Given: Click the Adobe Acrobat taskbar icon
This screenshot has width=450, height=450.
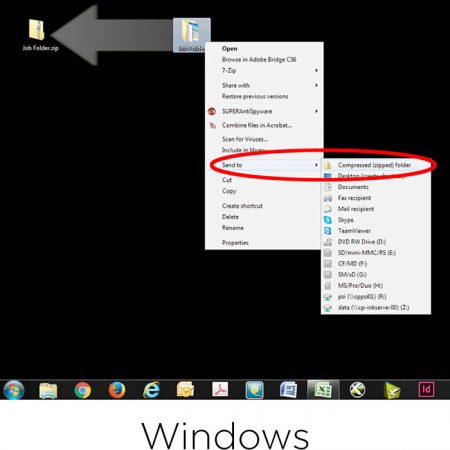Looking at the screenshot, I should 220,389.
